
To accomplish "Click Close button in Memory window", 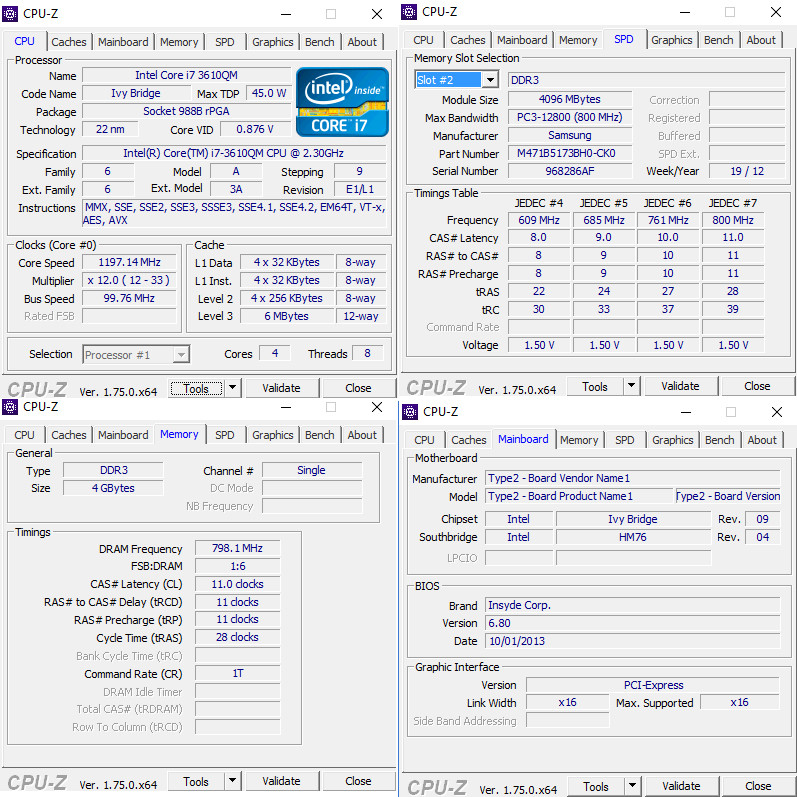I will (x=358, y=781).
